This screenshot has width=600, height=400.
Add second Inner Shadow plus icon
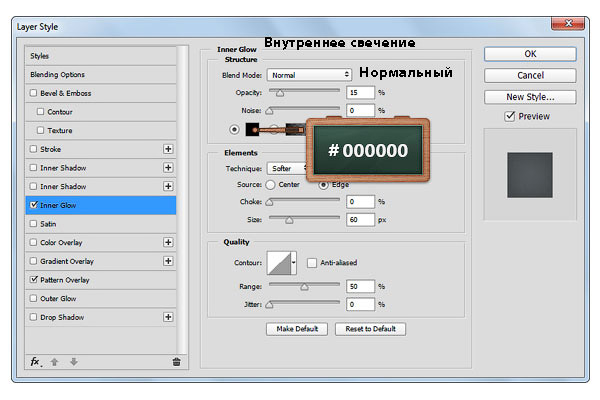click(168, 186)
